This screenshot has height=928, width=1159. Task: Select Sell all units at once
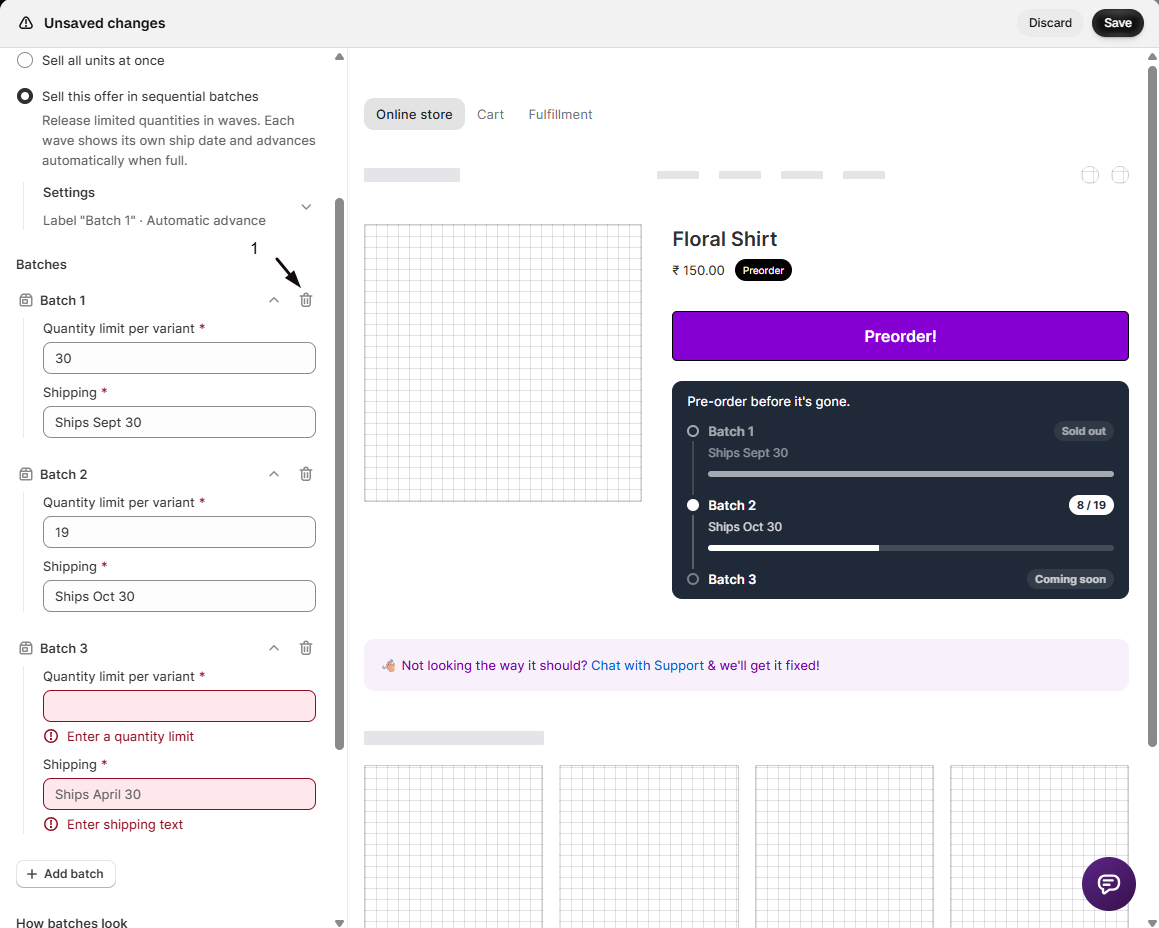point(25,60)
